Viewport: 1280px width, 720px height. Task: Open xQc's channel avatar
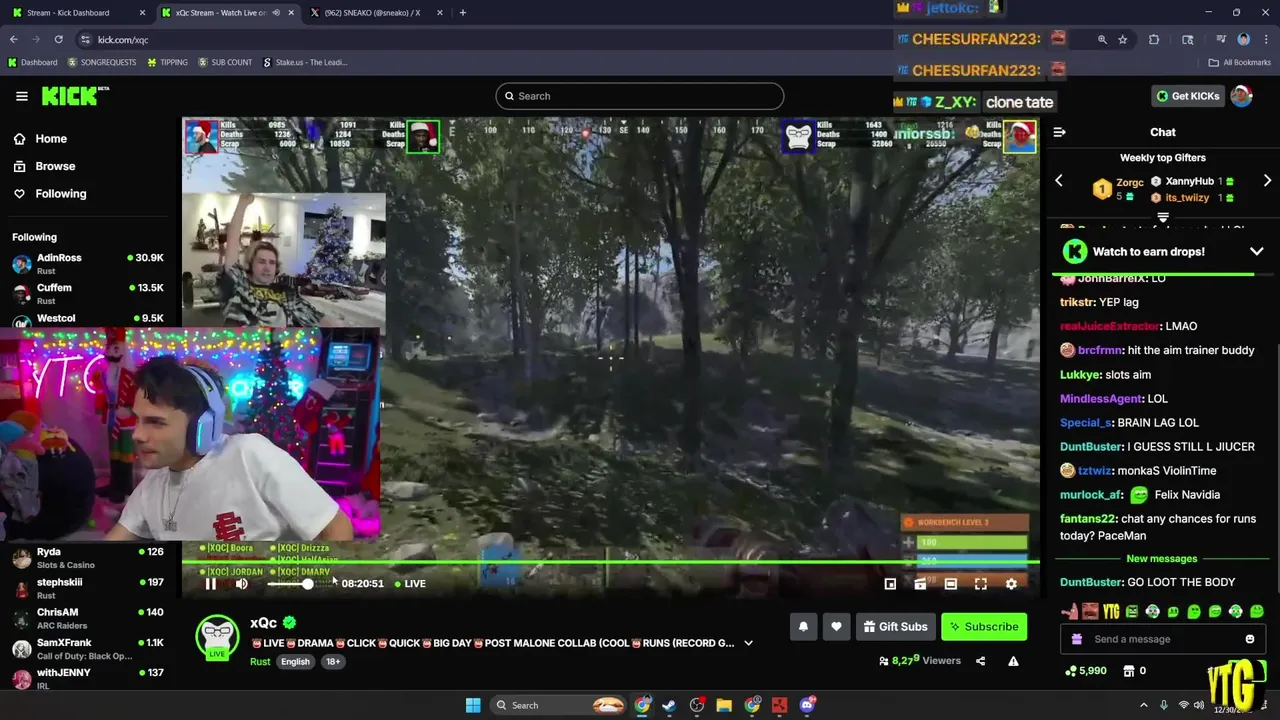(217, 638)
